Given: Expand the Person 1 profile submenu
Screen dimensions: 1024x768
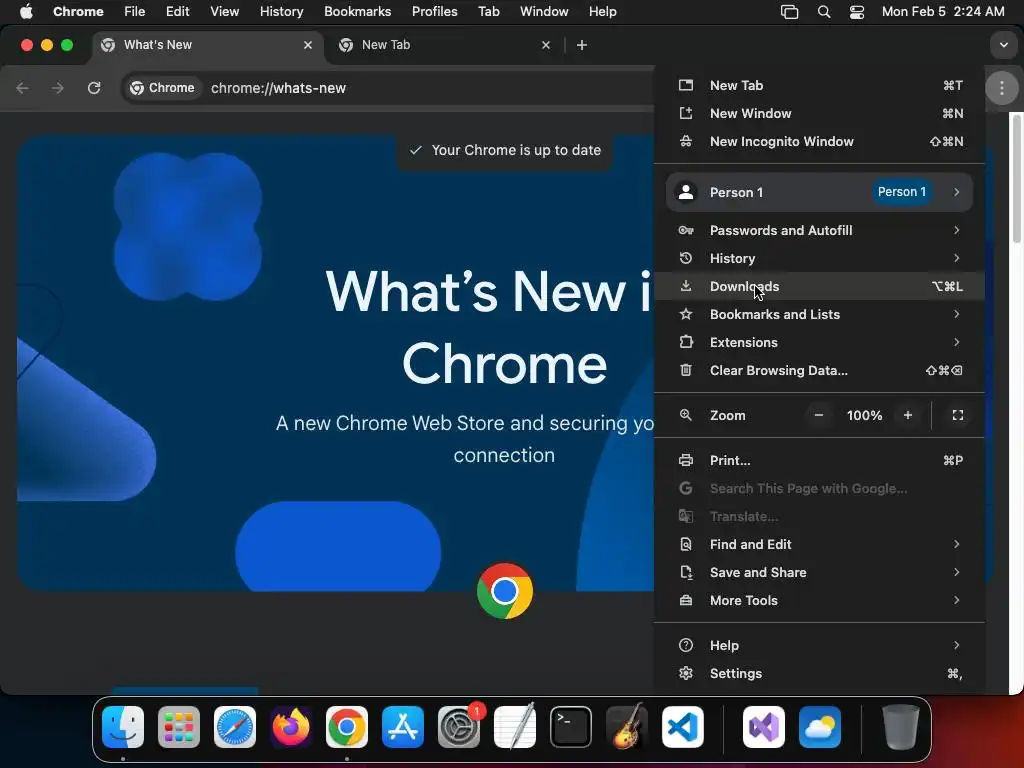Looking at the screenshot, I should [820, 192].
